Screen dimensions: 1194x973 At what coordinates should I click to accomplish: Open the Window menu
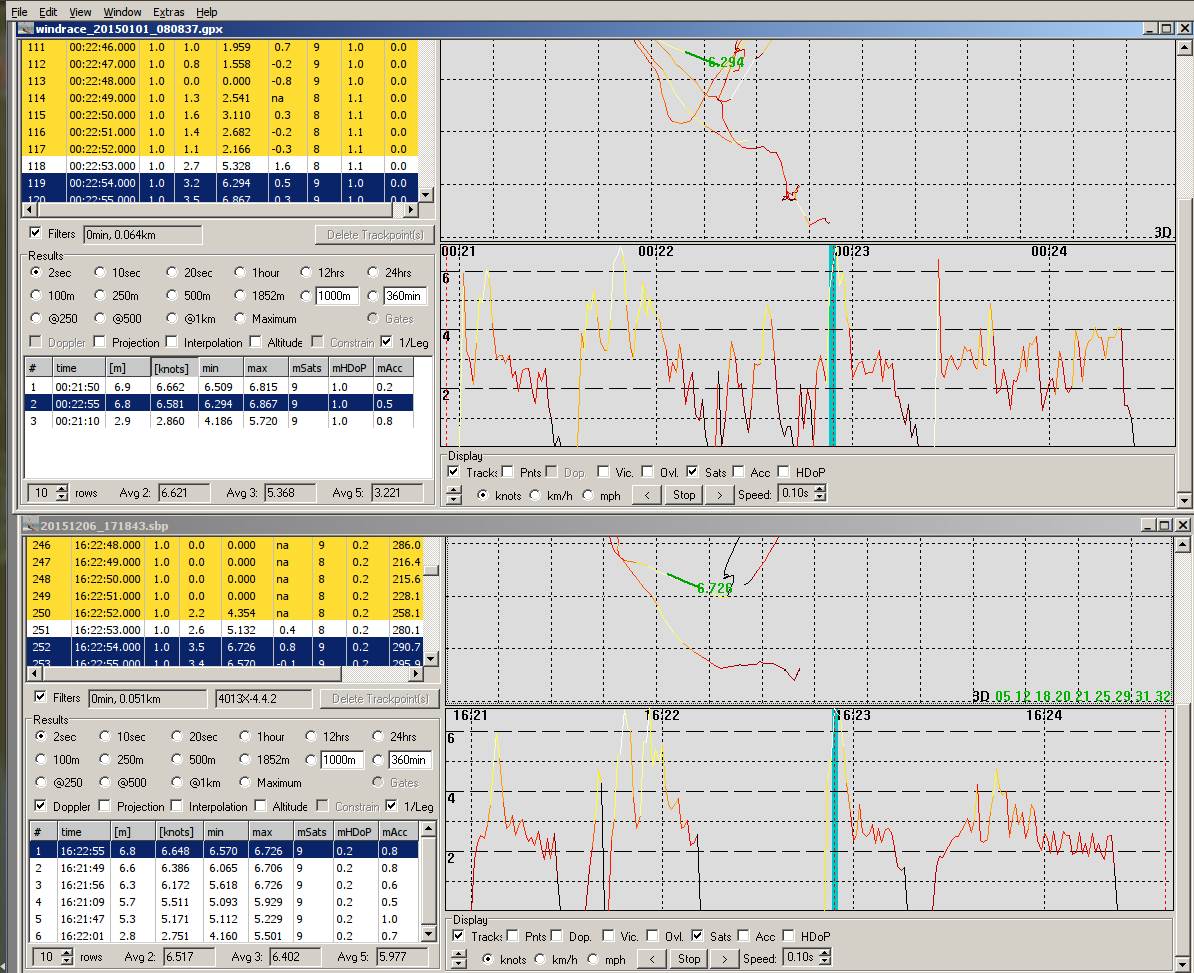tap(122, 12)
